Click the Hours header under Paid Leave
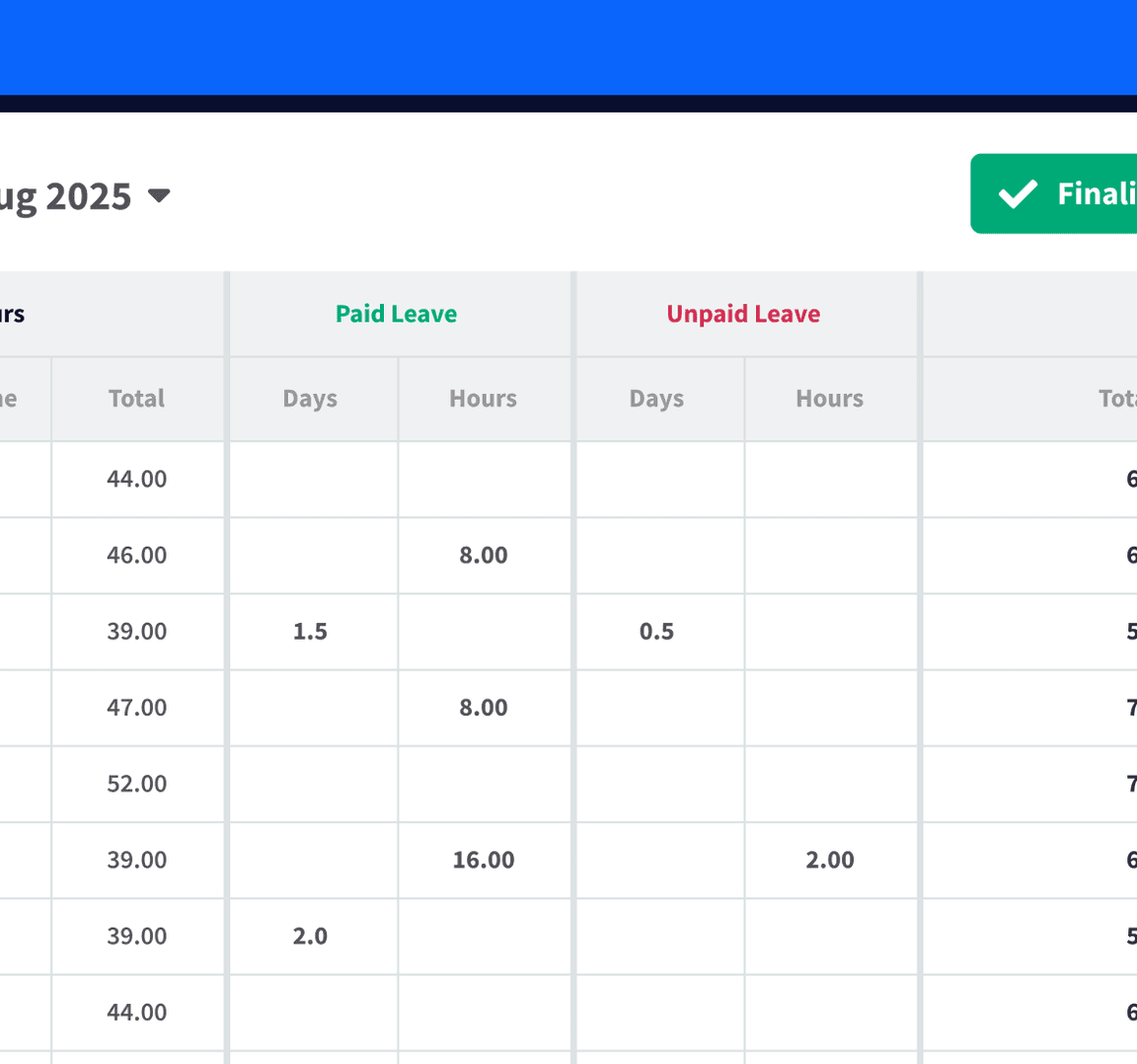The image size is (1137, 1064). pos(483,399)
